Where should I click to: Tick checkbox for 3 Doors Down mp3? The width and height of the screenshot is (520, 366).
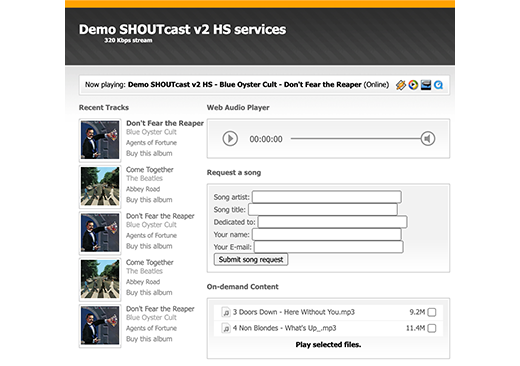tap(432, 312)
